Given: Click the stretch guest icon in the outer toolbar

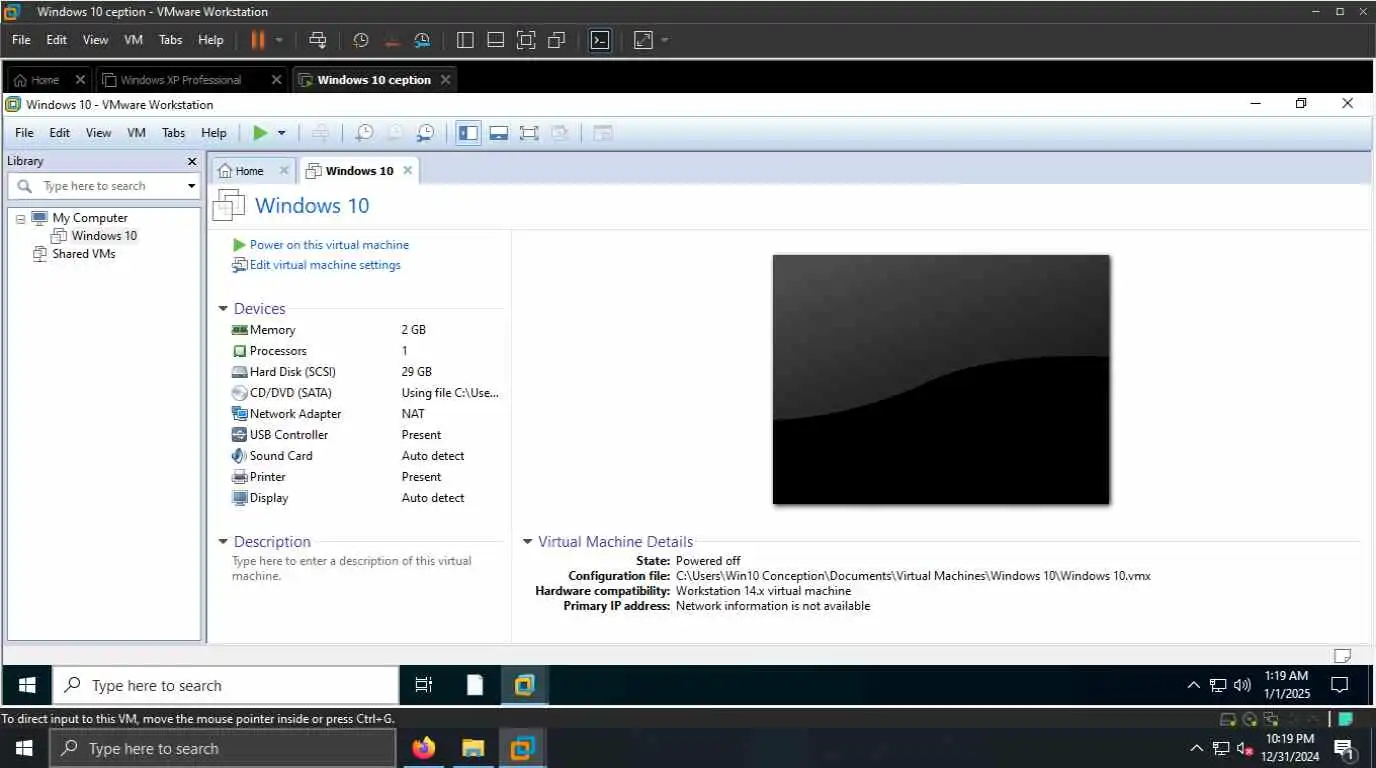Looking at the screenshot, I should (643, 40).
